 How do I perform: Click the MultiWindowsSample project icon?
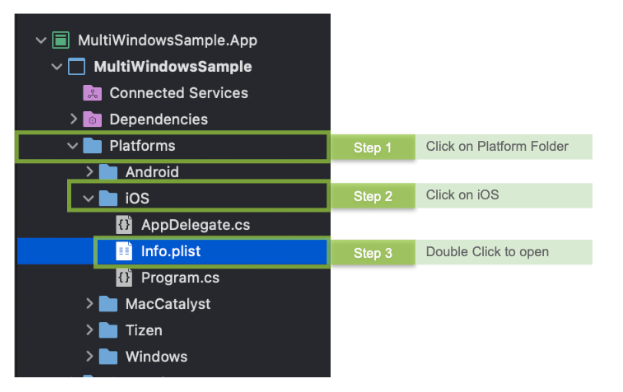(x=76, y=66)
